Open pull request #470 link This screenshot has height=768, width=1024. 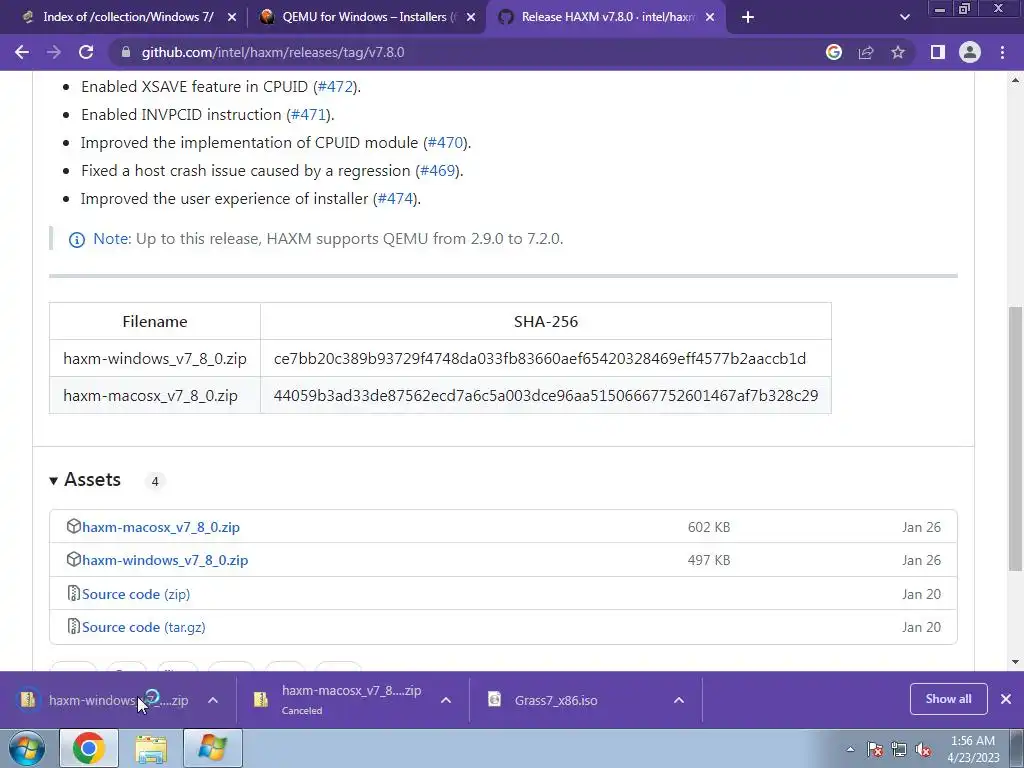click(x=445, y=142)
